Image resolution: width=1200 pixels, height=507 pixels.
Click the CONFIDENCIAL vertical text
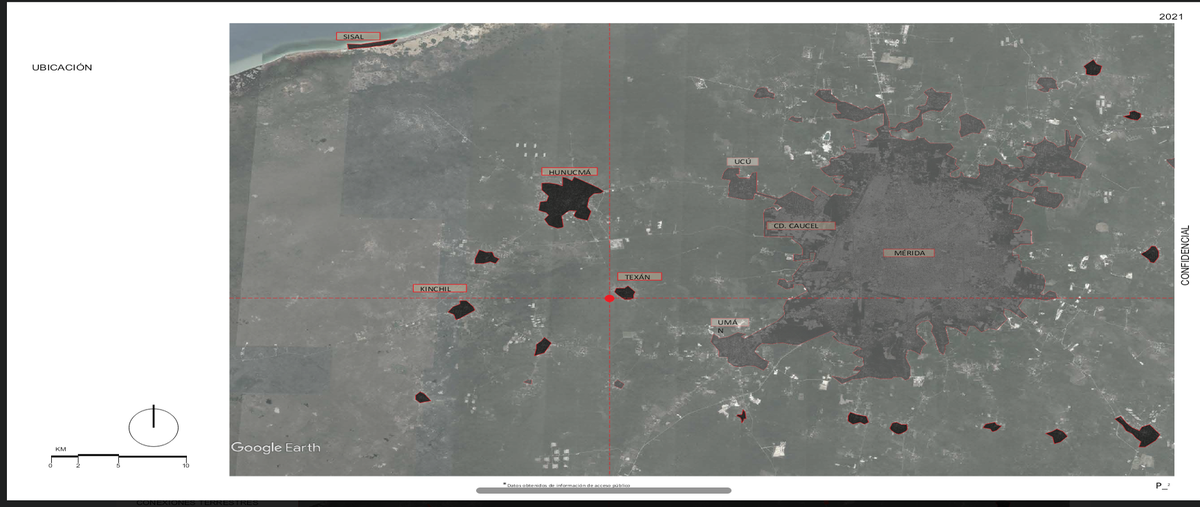pyautogui.click(x=1186, y=255)
